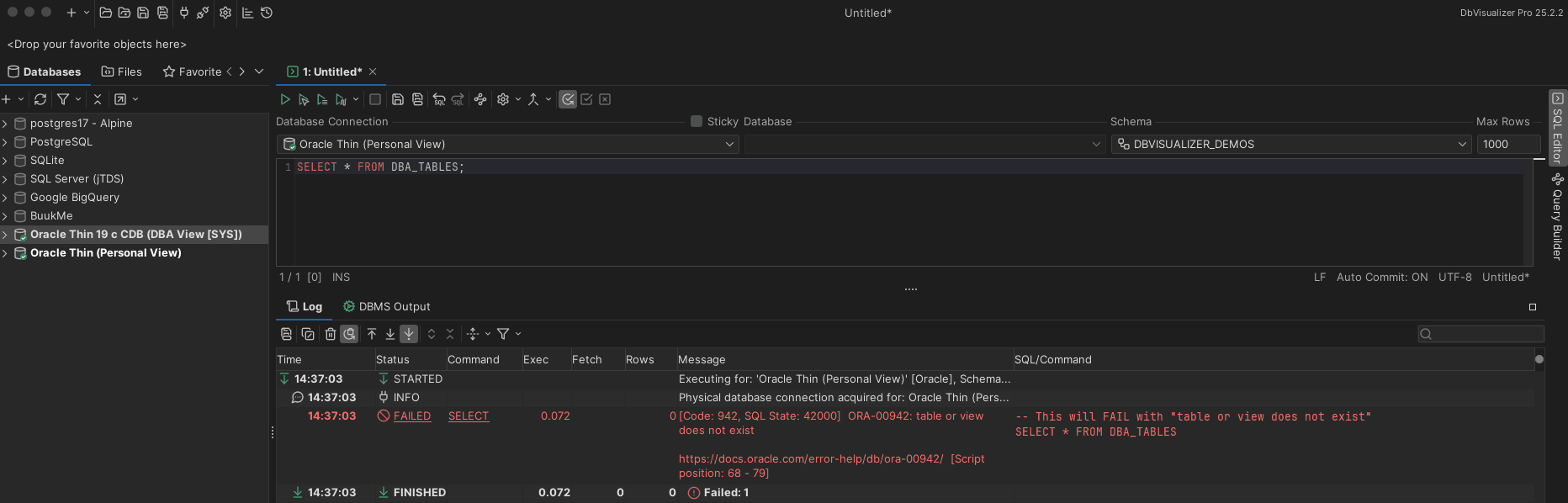This screenshot has height=503, width=1568.
Task: Switch to the Files tab
Action: [122, 71]
